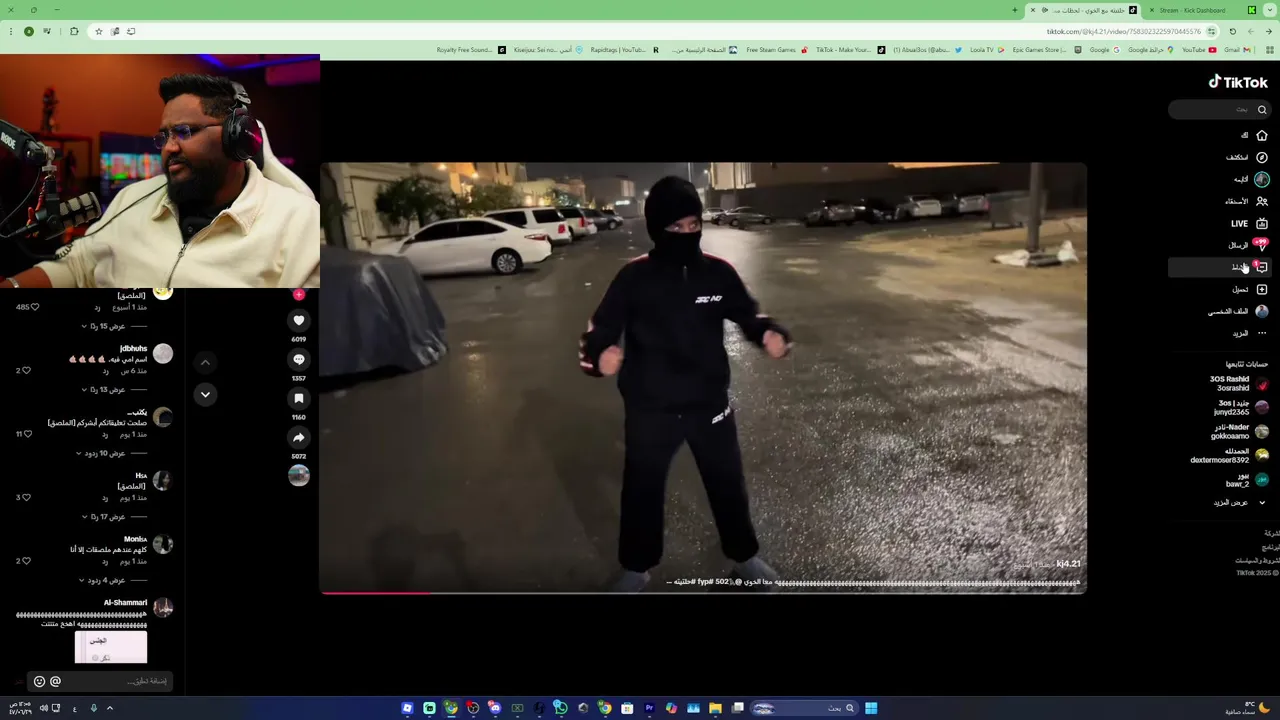Click the browser address bar URL
1280x720 pixels.
coord(1124,31)
